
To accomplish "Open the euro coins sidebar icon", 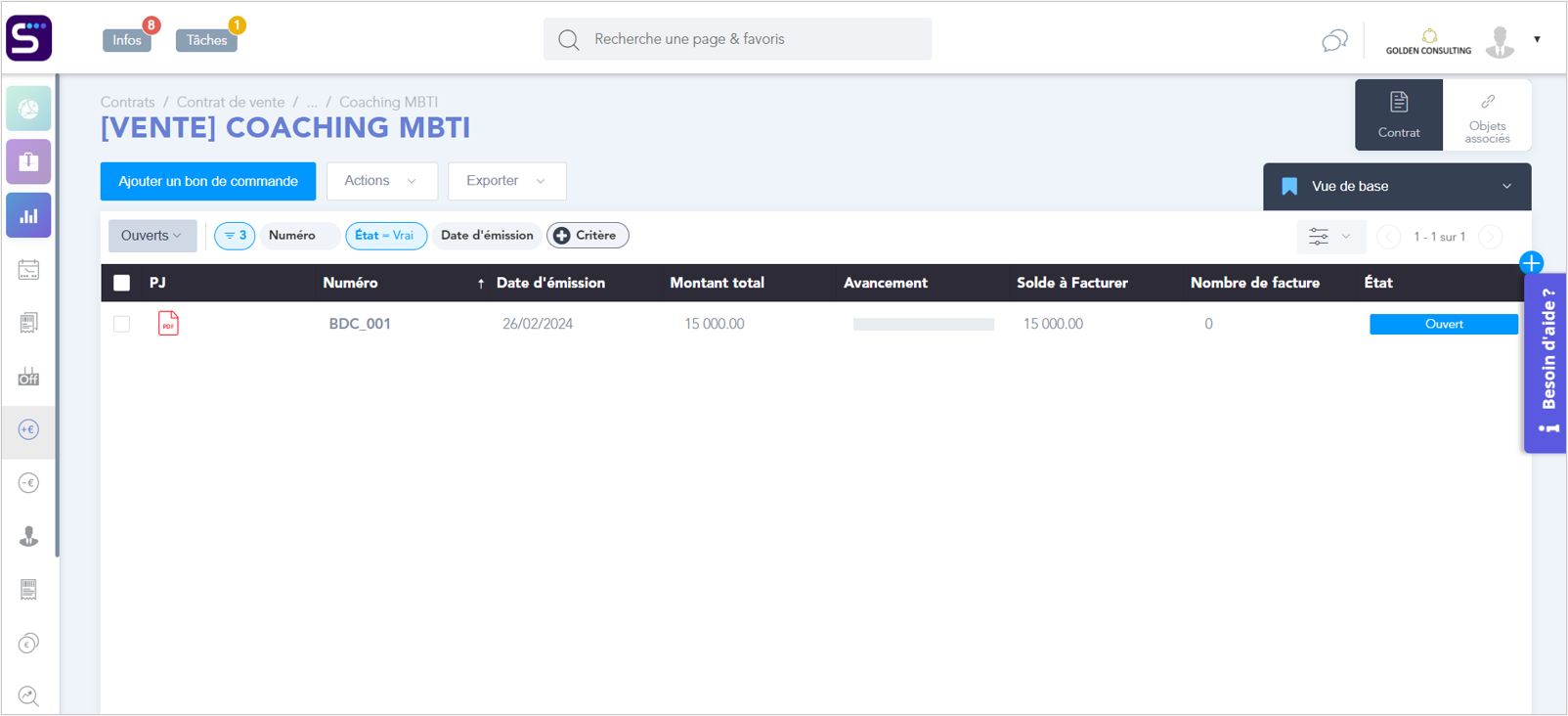I will click(28, 644).
